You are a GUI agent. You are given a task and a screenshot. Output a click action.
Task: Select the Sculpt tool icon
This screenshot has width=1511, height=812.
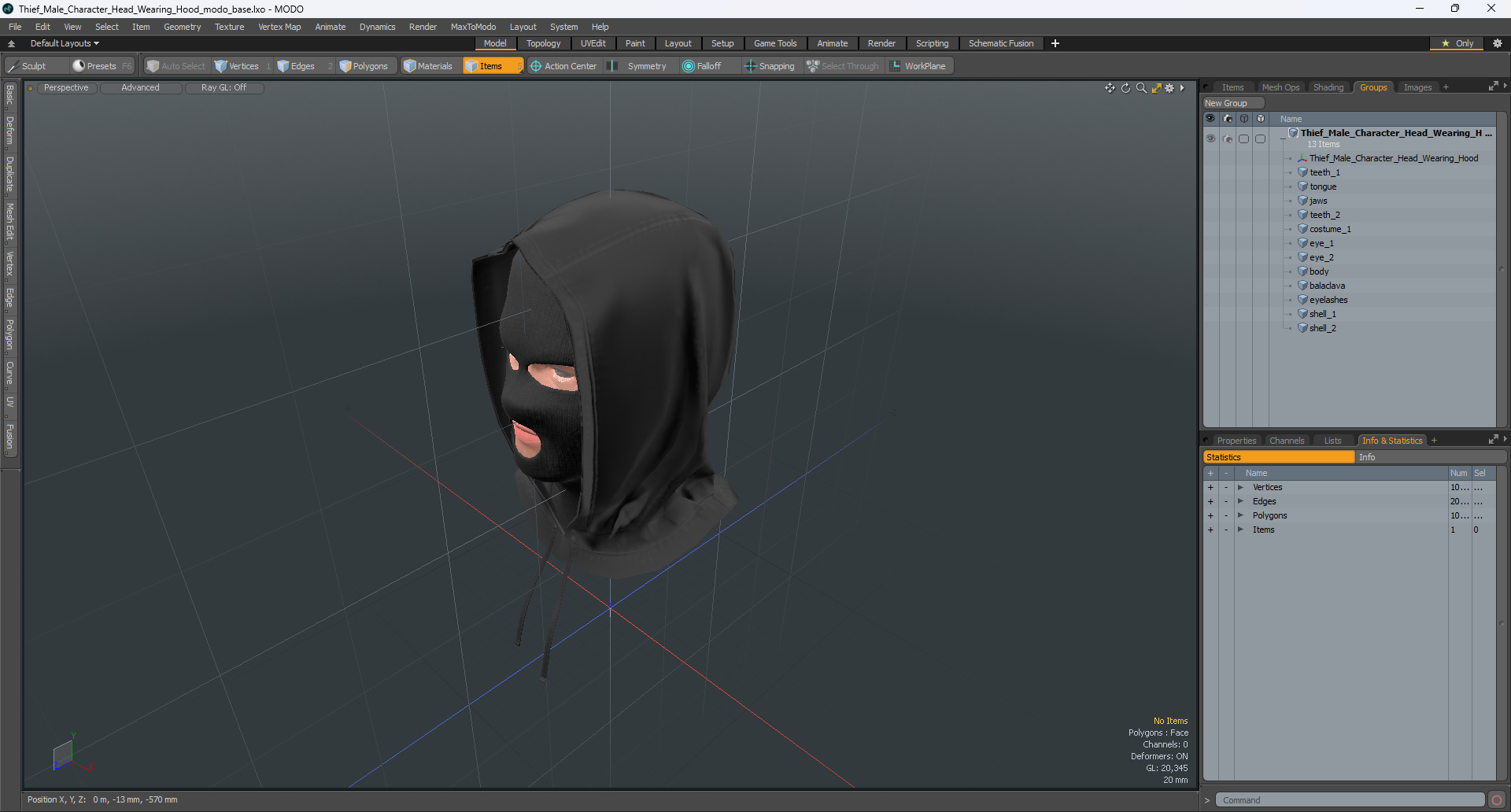pos(13,66)
